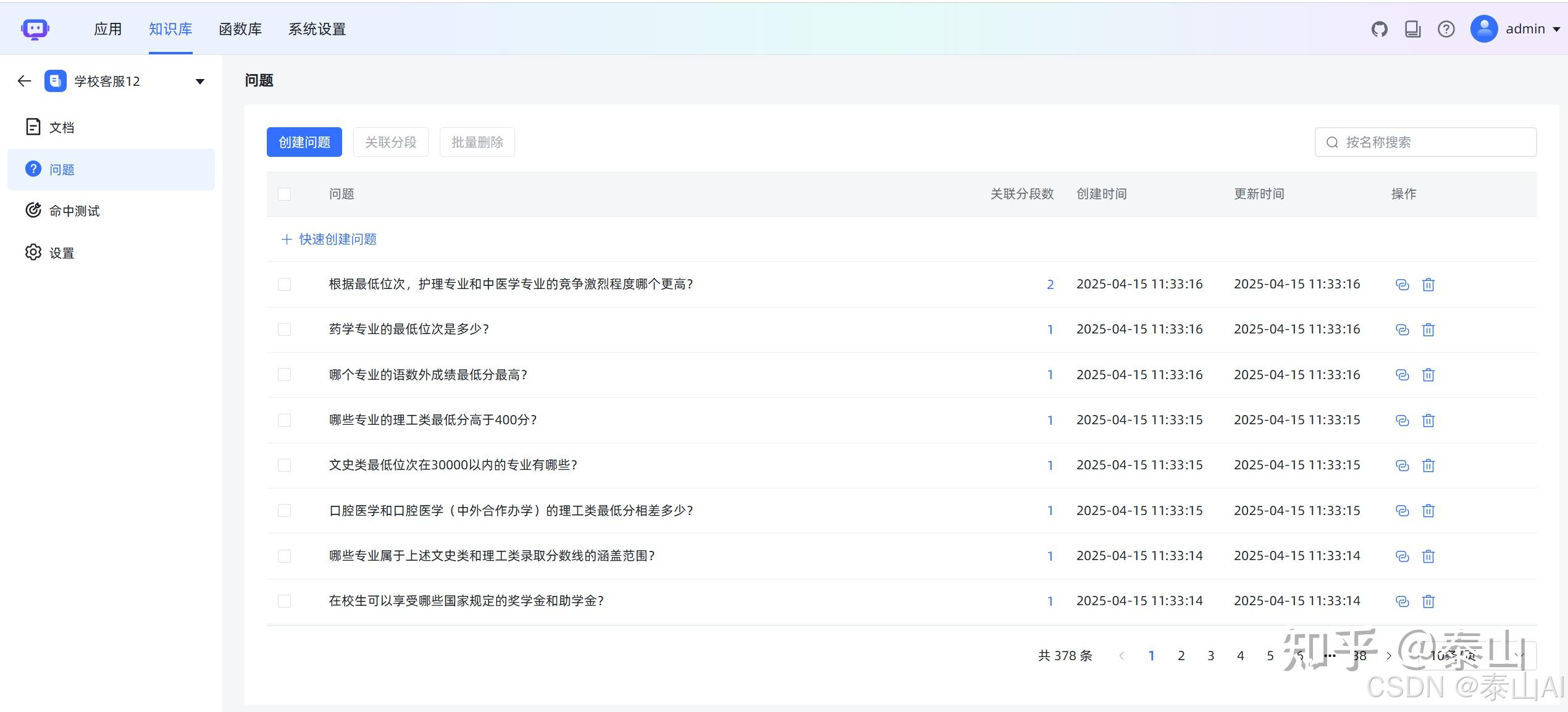Click the link icon to associate segments for 药学专业 question
This screenshot has width=1568, height=712.
[1401, 330]
